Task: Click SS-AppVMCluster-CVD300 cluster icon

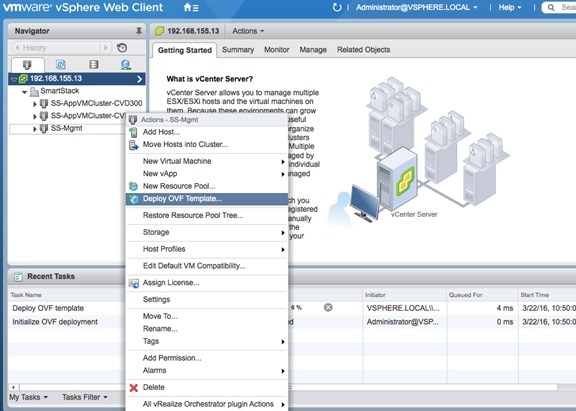Action: click(44, 104)
